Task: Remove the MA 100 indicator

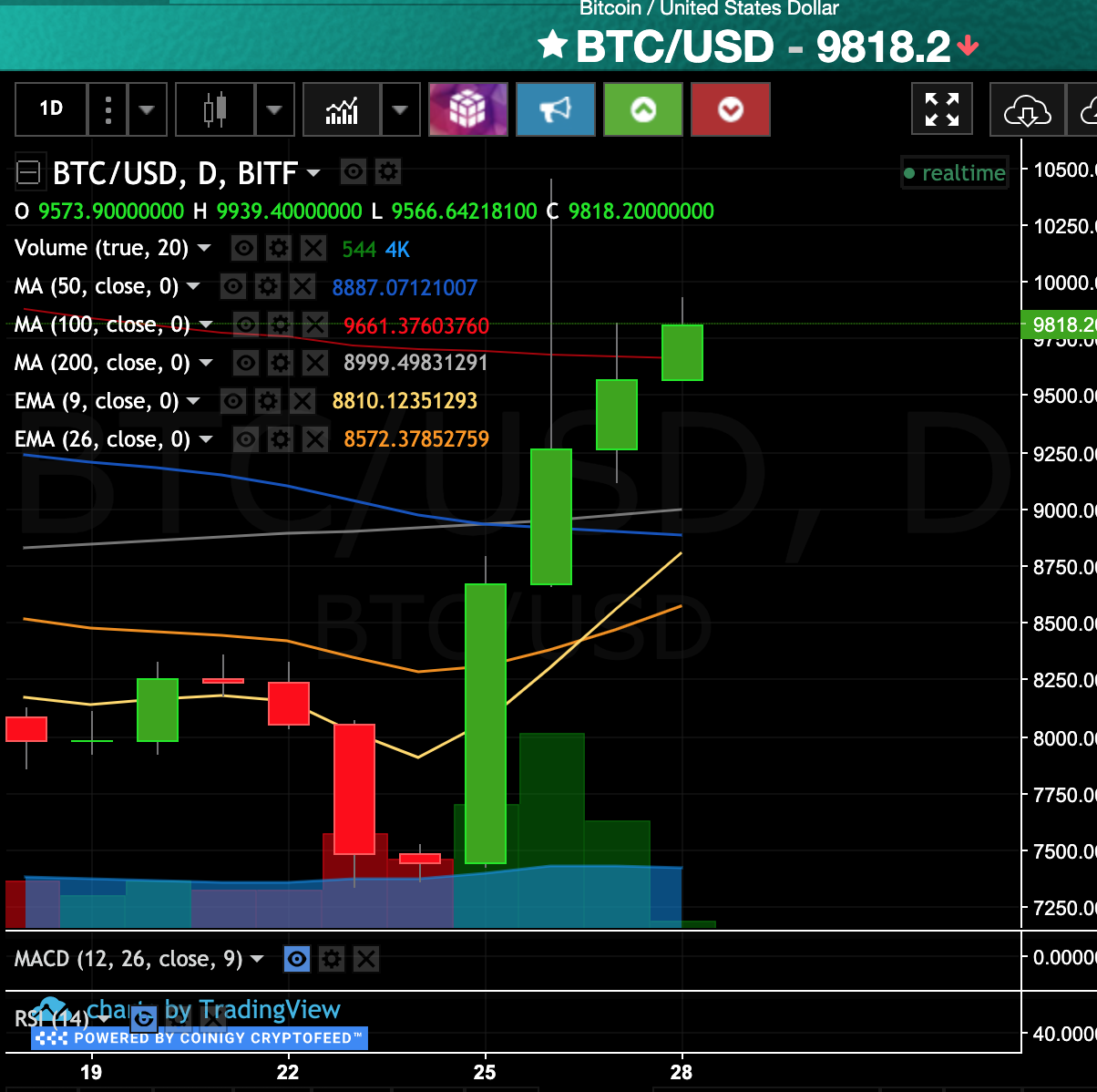Action: tap(314, 325)
